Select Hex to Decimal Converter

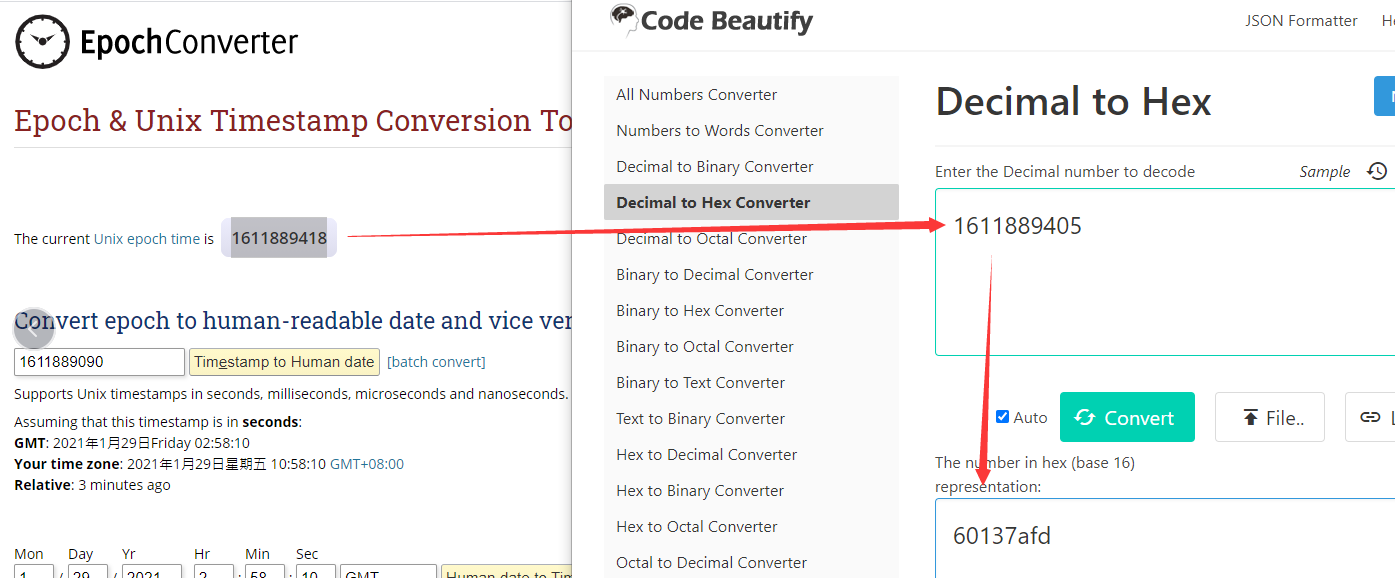click(x=751, y=454)
